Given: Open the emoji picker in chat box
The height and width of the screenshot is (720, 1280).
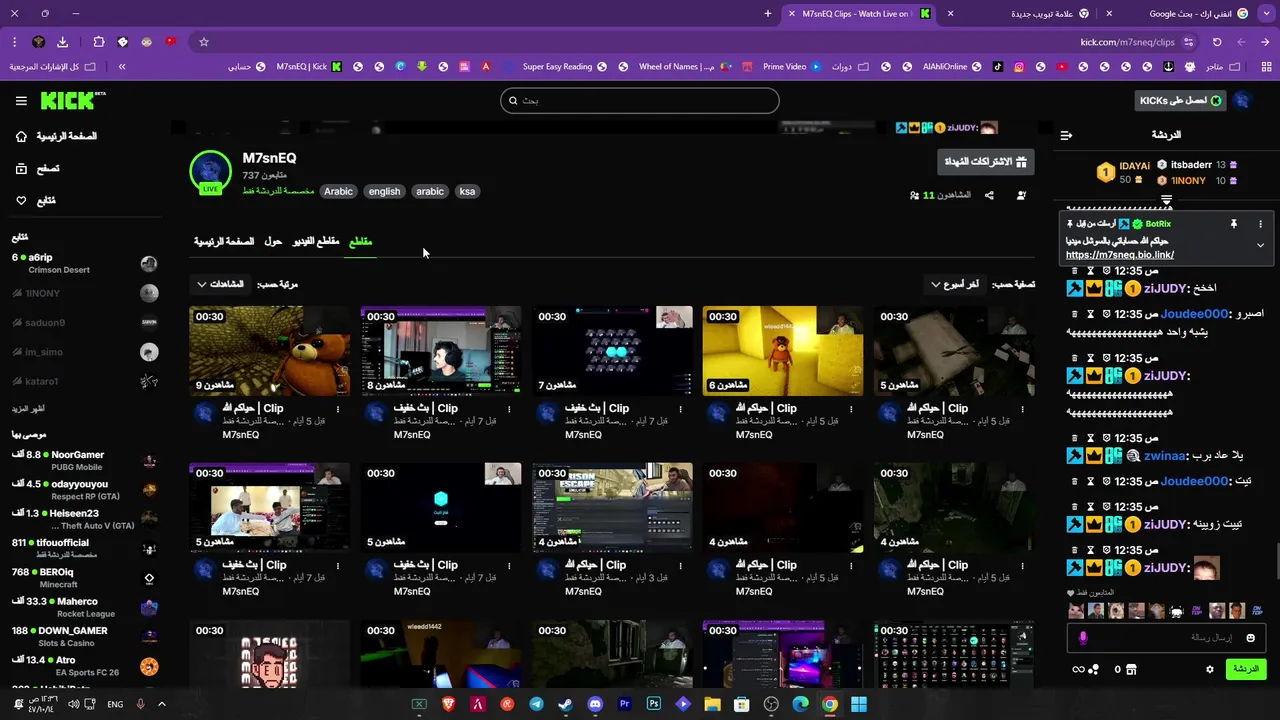Looking at the screenshot, I should click(1250, 638).
